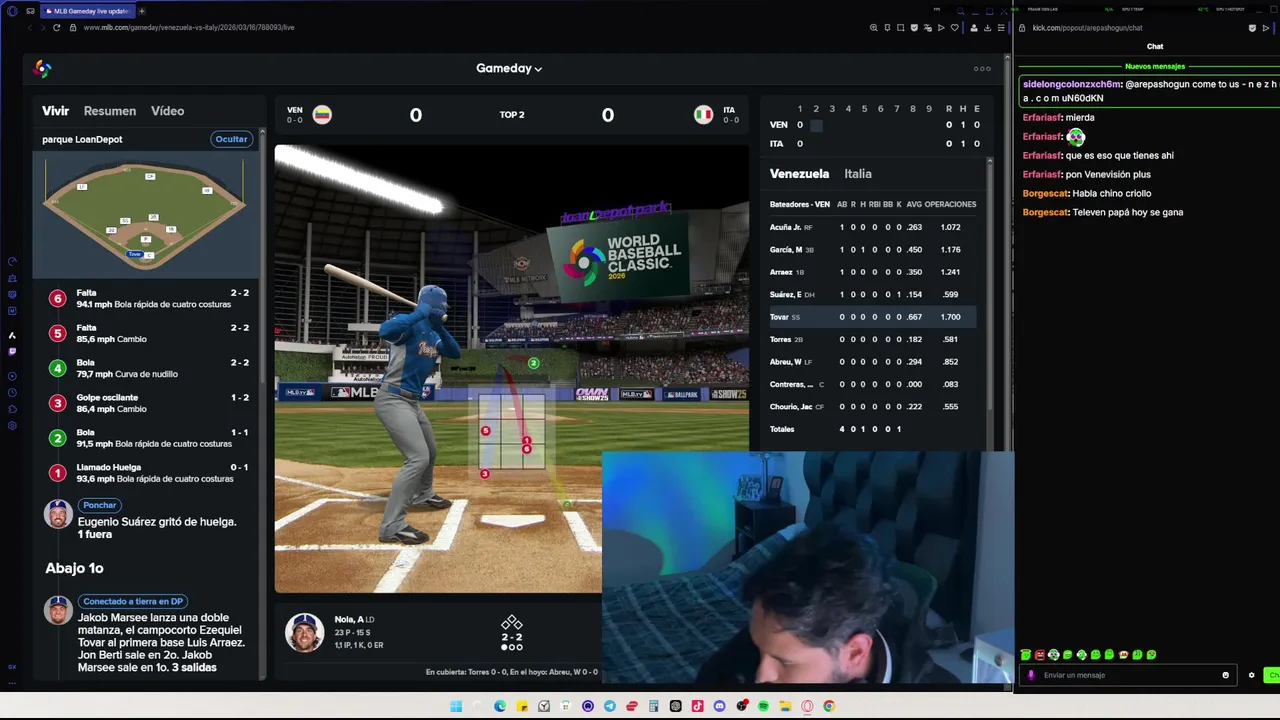This screenshot has width=1280, height=720.
Task: Click pitcher Nola's headshot
Action: pos(304,632)
